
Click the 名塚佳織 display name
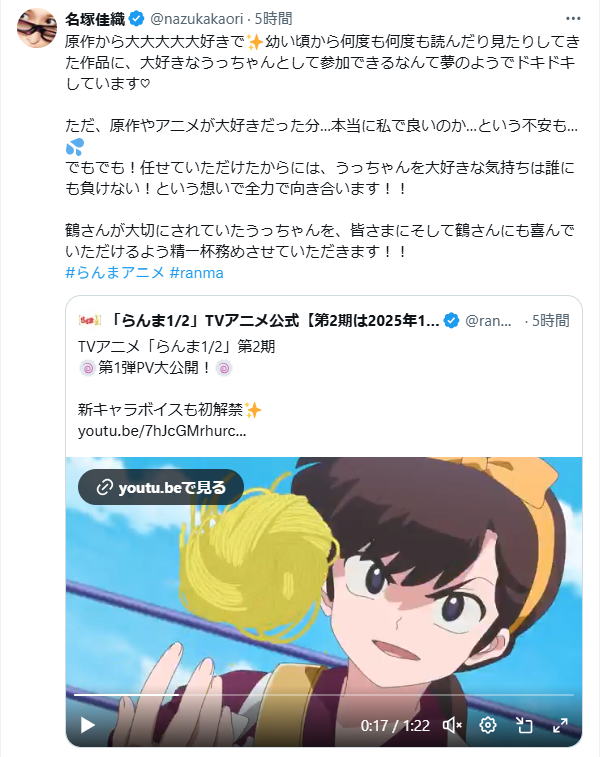(95, 19)
